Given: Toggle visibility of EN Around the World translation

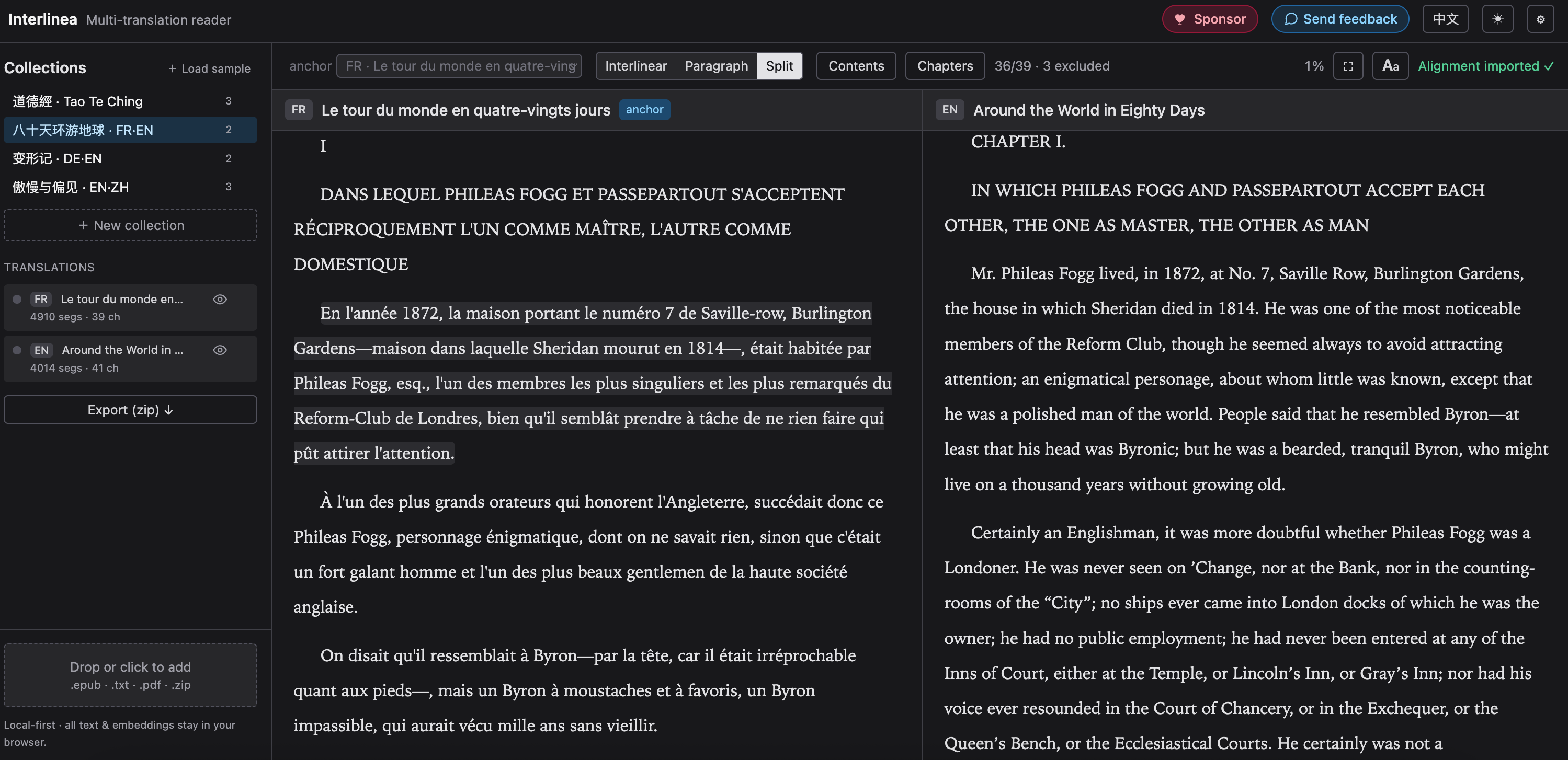Looking at the screenshot, I should [x=220, y=350].
